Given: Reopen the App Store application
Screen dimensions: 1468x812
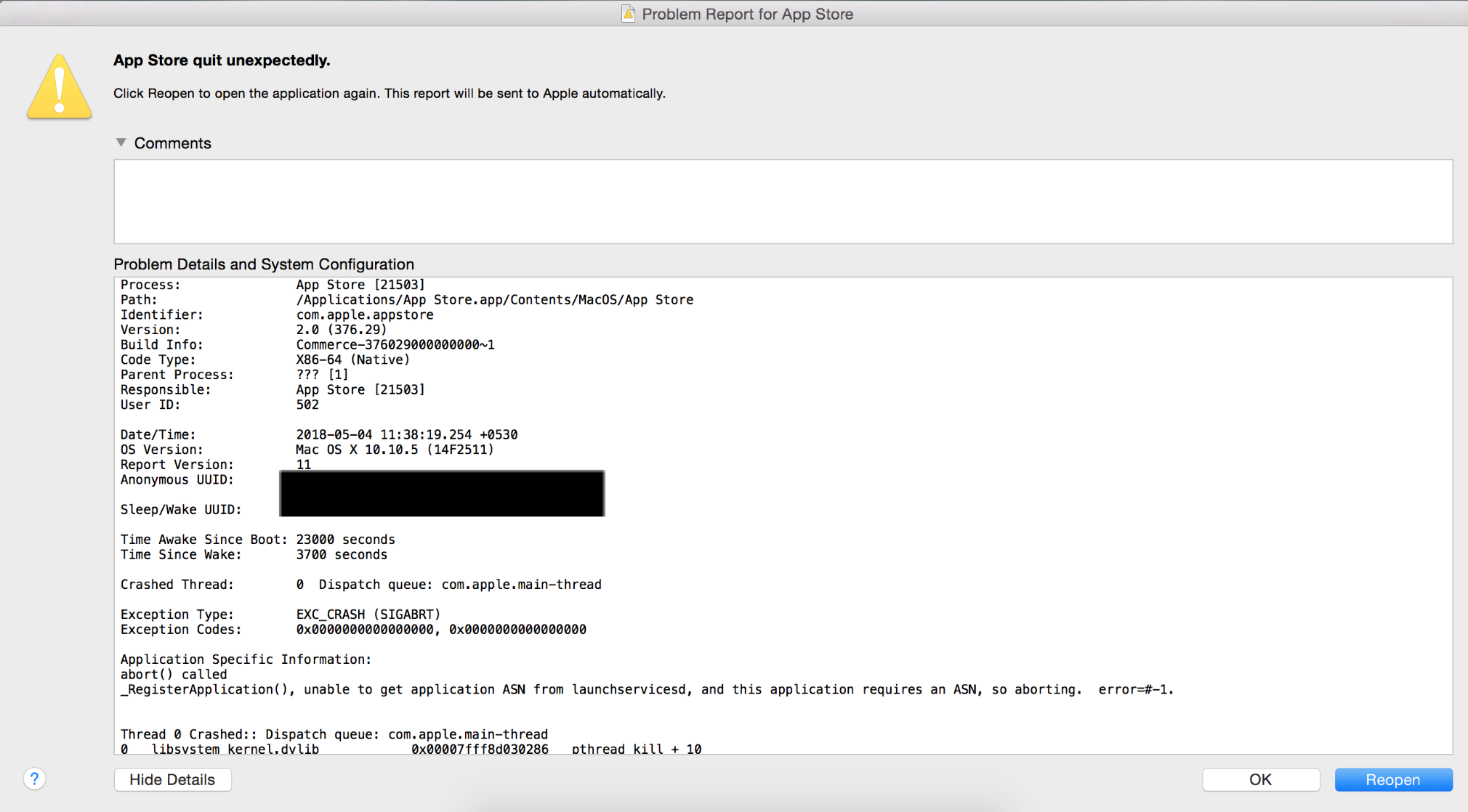Looking at the screenshot, I should (x=1392, y=779).
